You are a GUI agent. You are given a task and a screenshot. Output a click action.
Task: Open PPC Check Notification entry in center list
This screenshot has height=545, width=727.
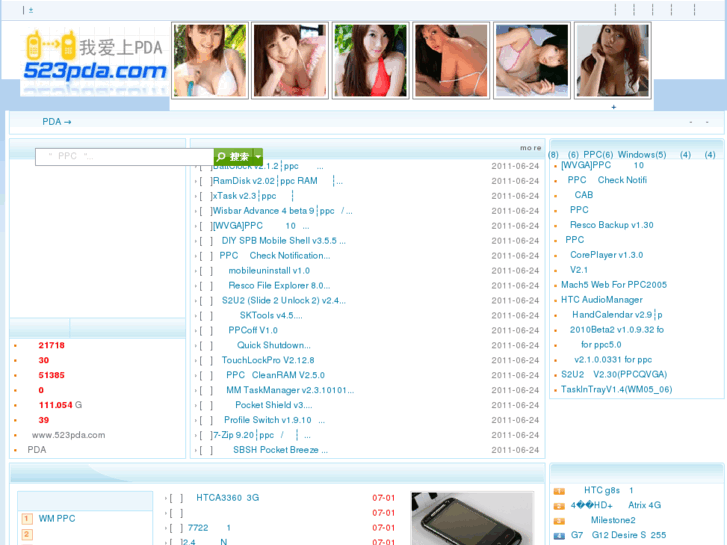point(274,256)
